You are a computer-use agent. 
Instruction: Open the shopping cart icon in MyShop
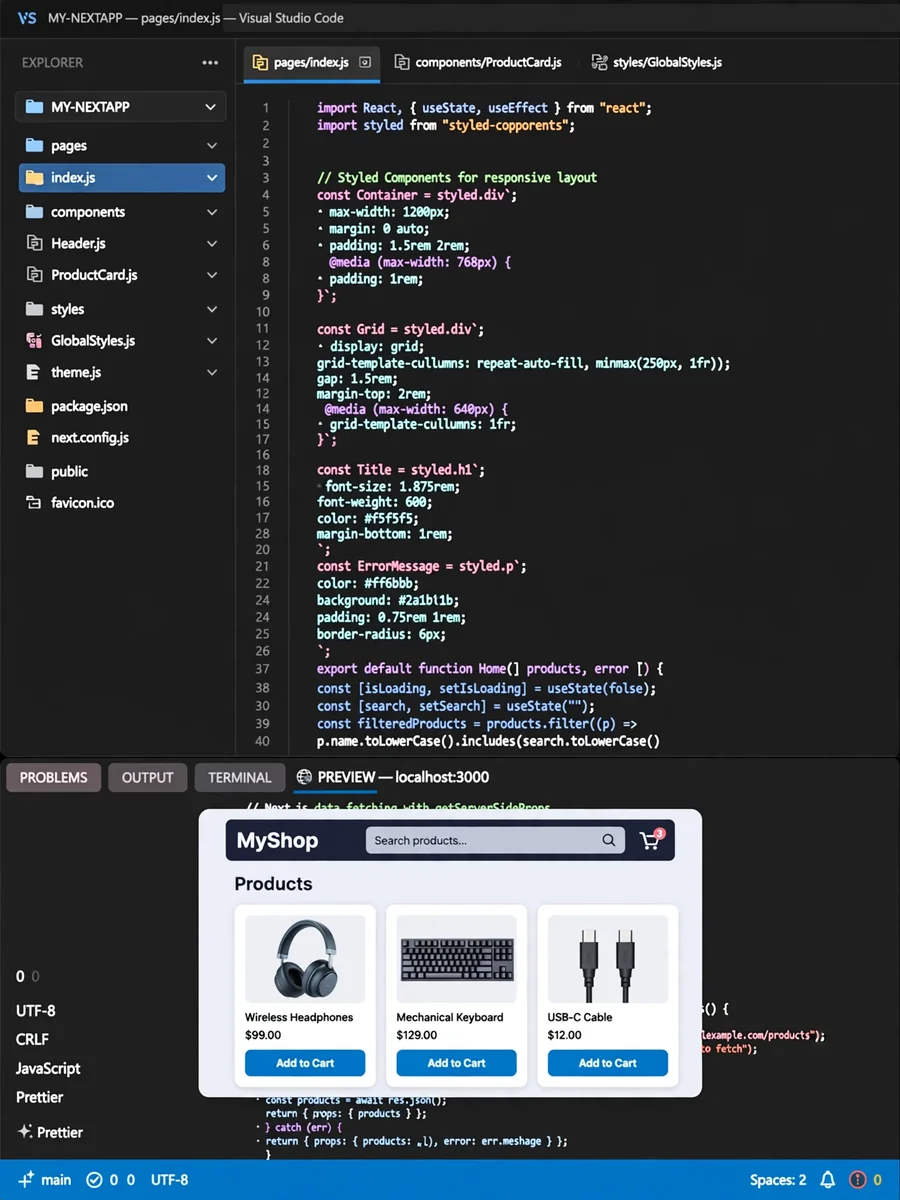coord(651,840)
